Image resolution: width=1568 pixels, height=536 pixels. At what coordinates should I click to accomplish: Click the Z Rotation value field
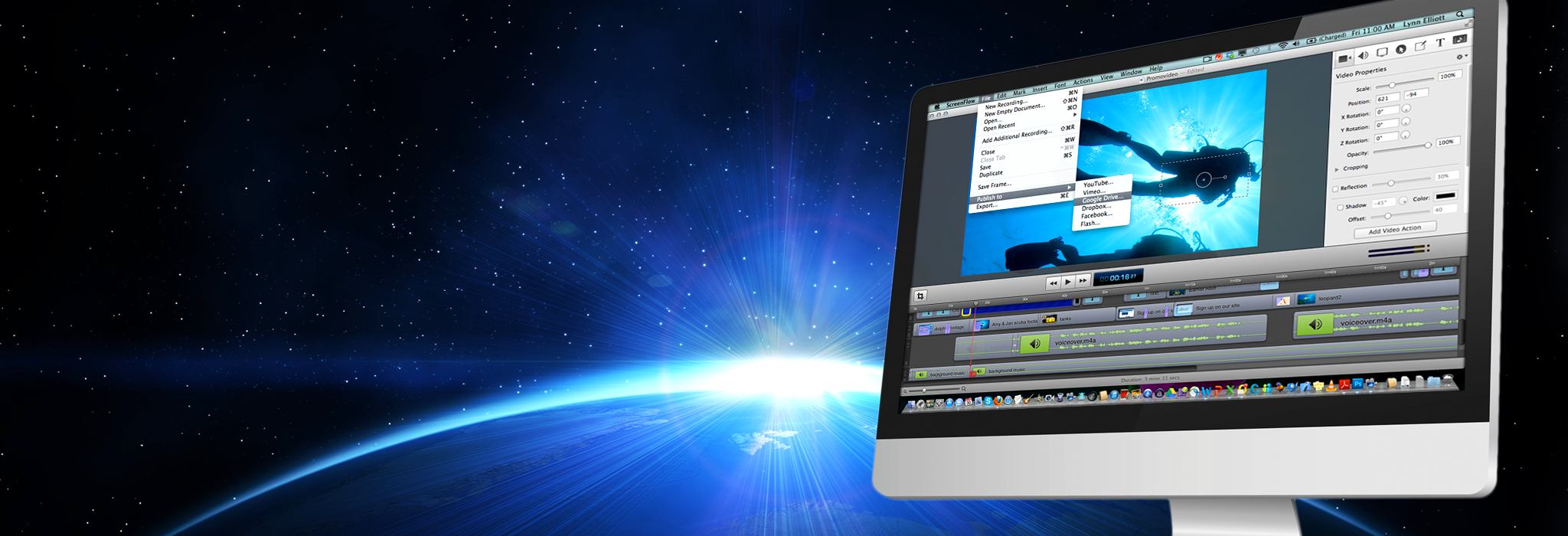click(x=1386, y=138)
